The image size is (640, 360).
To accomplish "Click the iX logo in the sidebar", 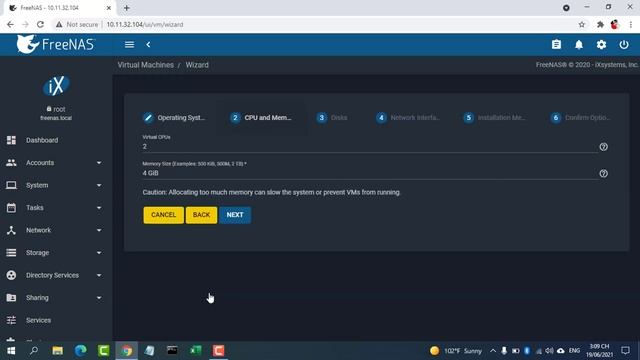I will (56, 86).
